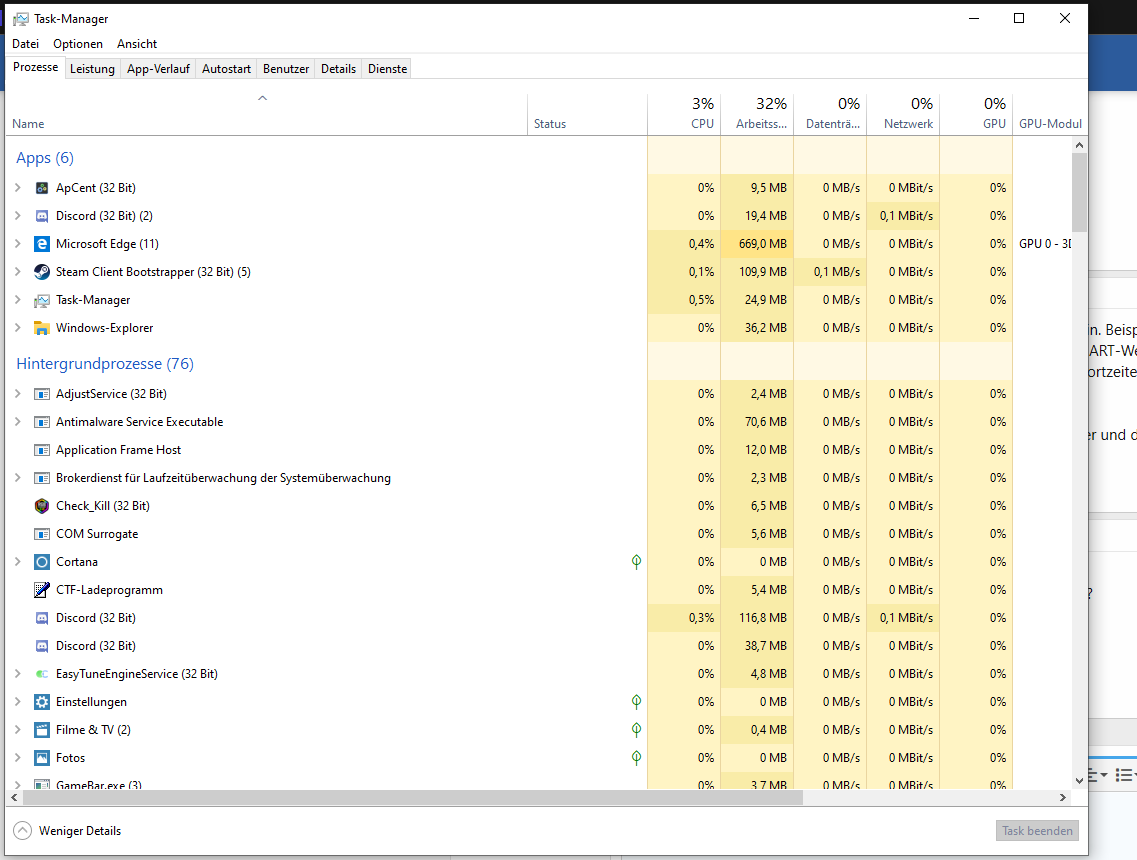Switch to the Leistung tab
The width and height of the screenshot is (1137, 860).
tap(92, 69)
